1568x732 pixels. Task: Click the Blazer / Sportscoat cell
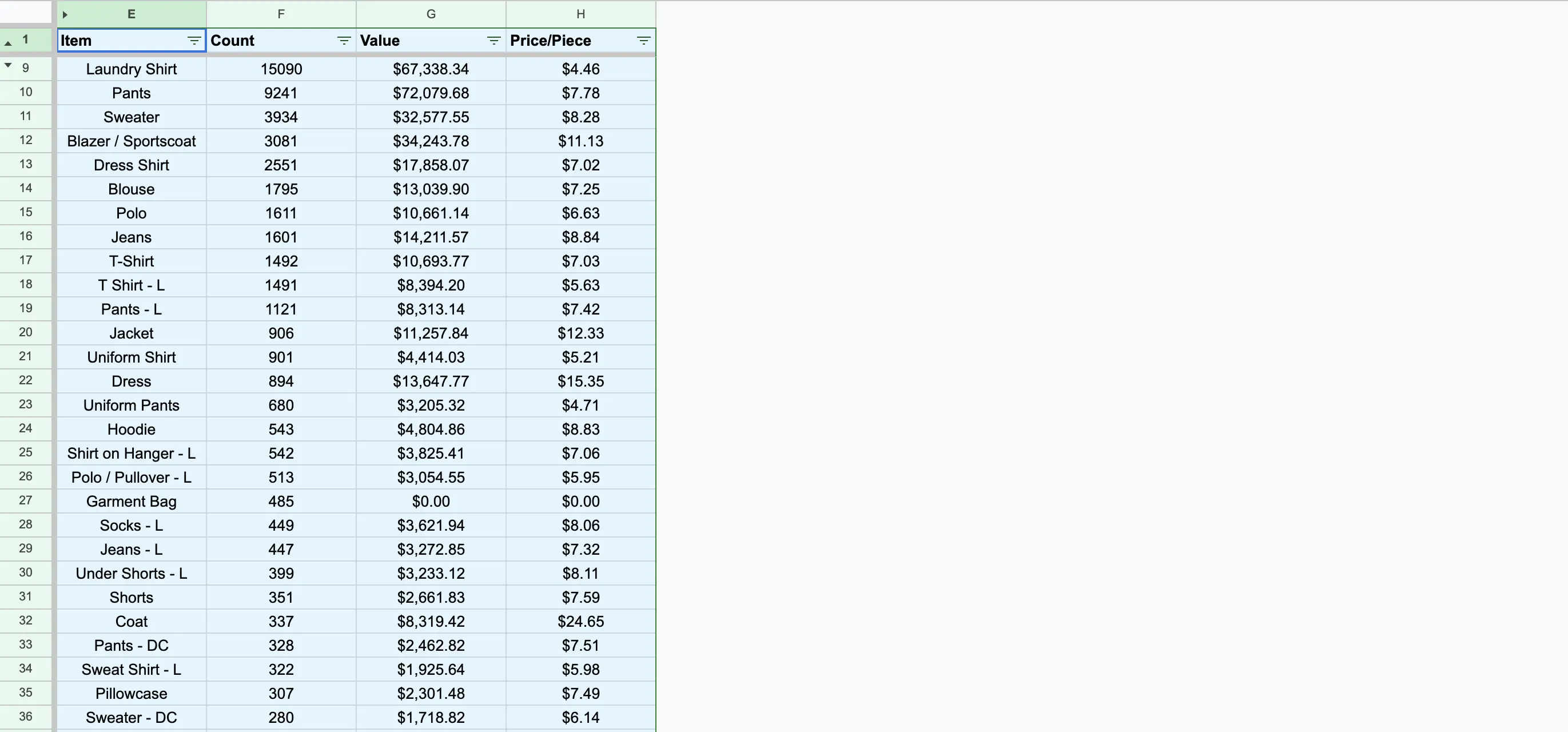point(132,141)
